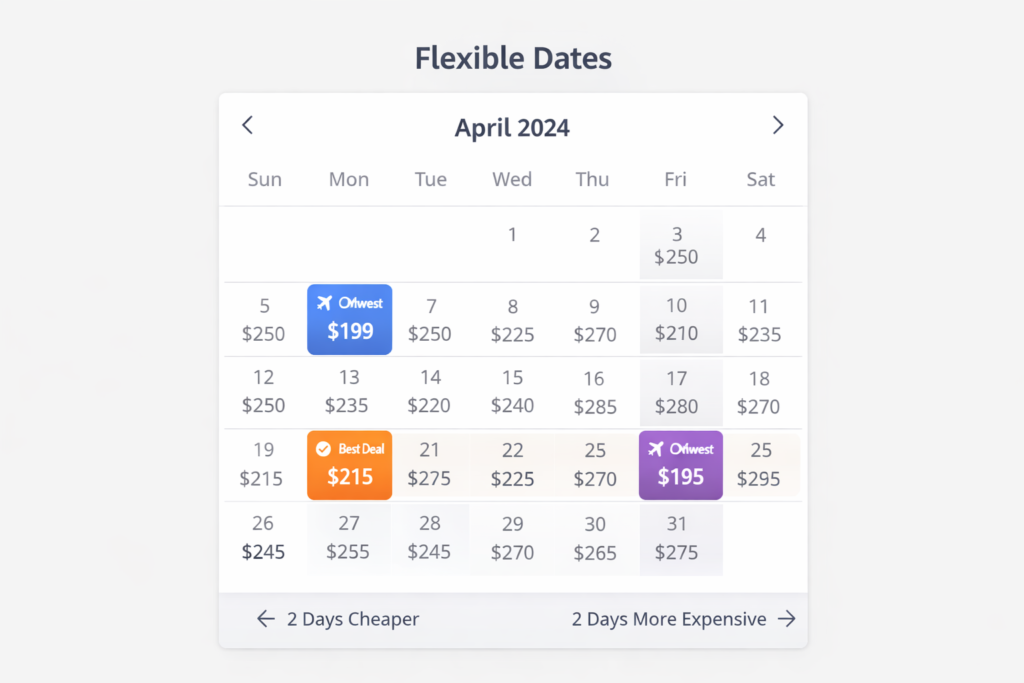Click the Fri column header
1024x683 pixels.
[x=676, y=179]
